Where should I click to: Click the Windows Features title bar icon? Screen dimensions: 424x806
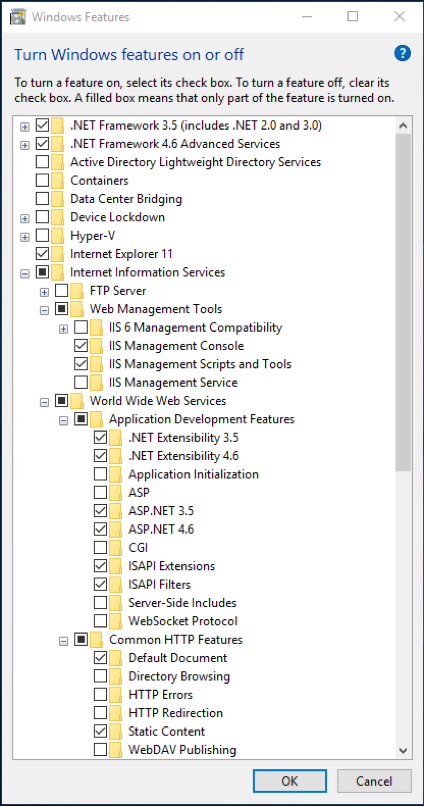coord(17,16)
